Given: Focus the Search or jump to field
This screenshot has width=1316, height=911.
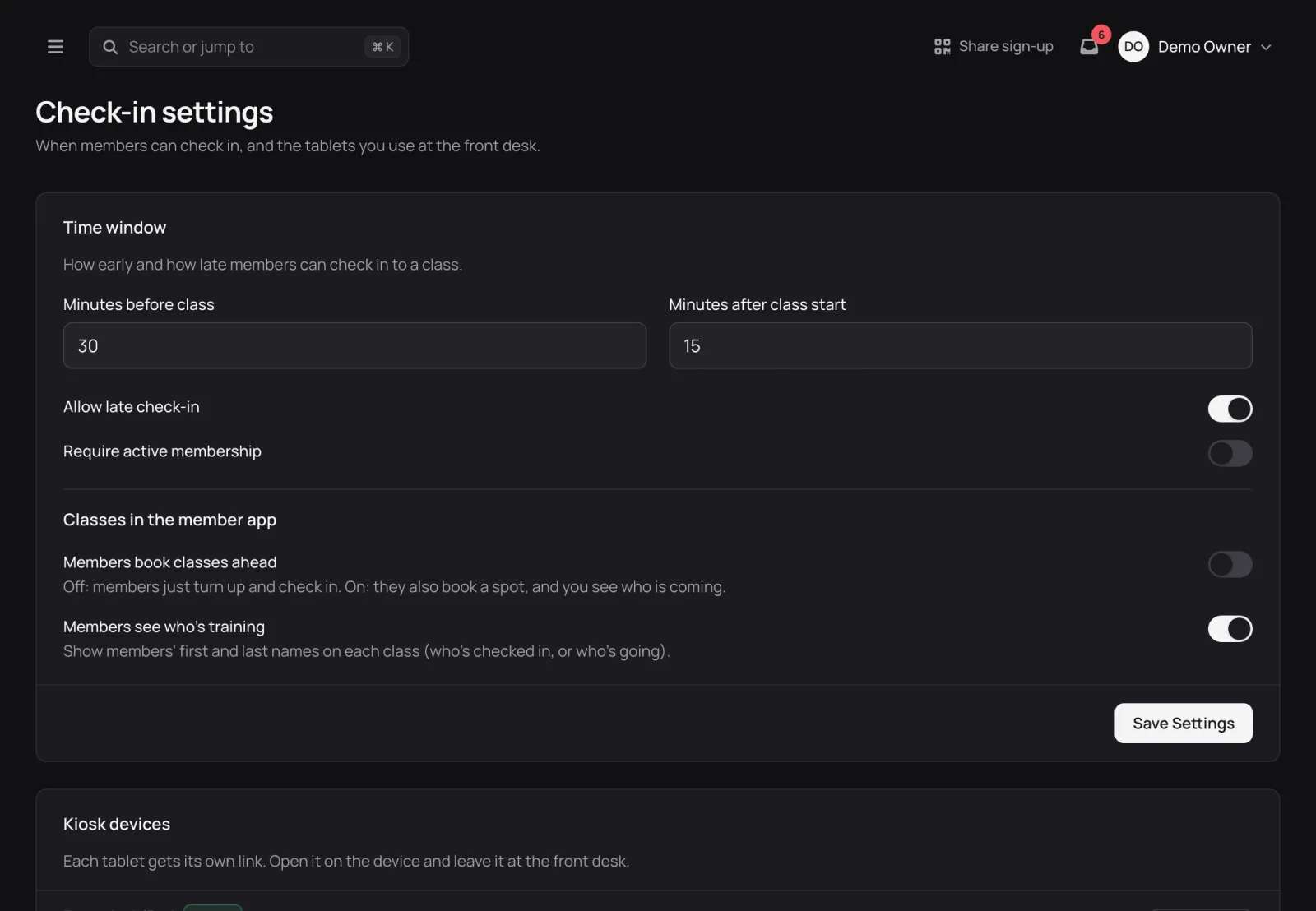Looking at the screenshot, I should tap(248, 47).
